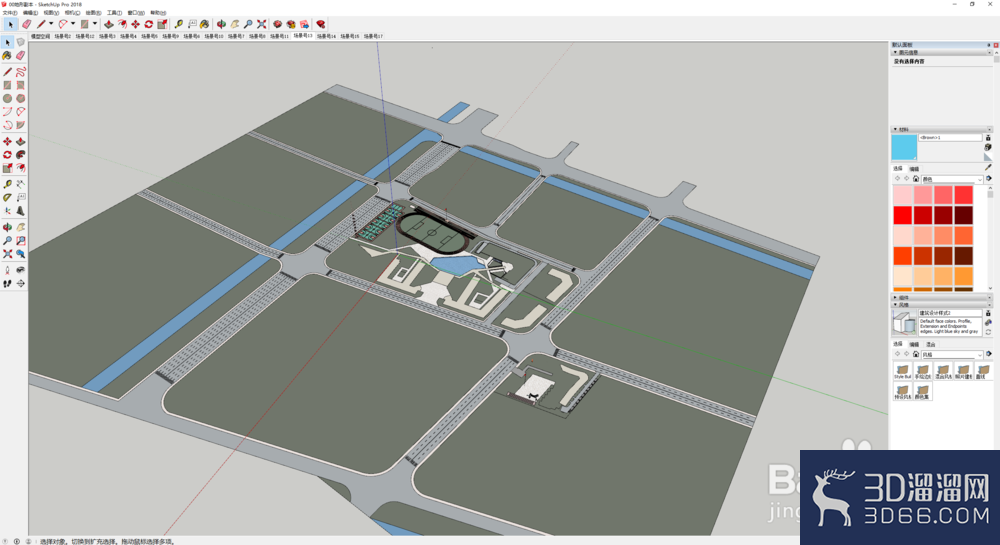Switch to the 场景号2 scene tab

[x=62, y=36]
